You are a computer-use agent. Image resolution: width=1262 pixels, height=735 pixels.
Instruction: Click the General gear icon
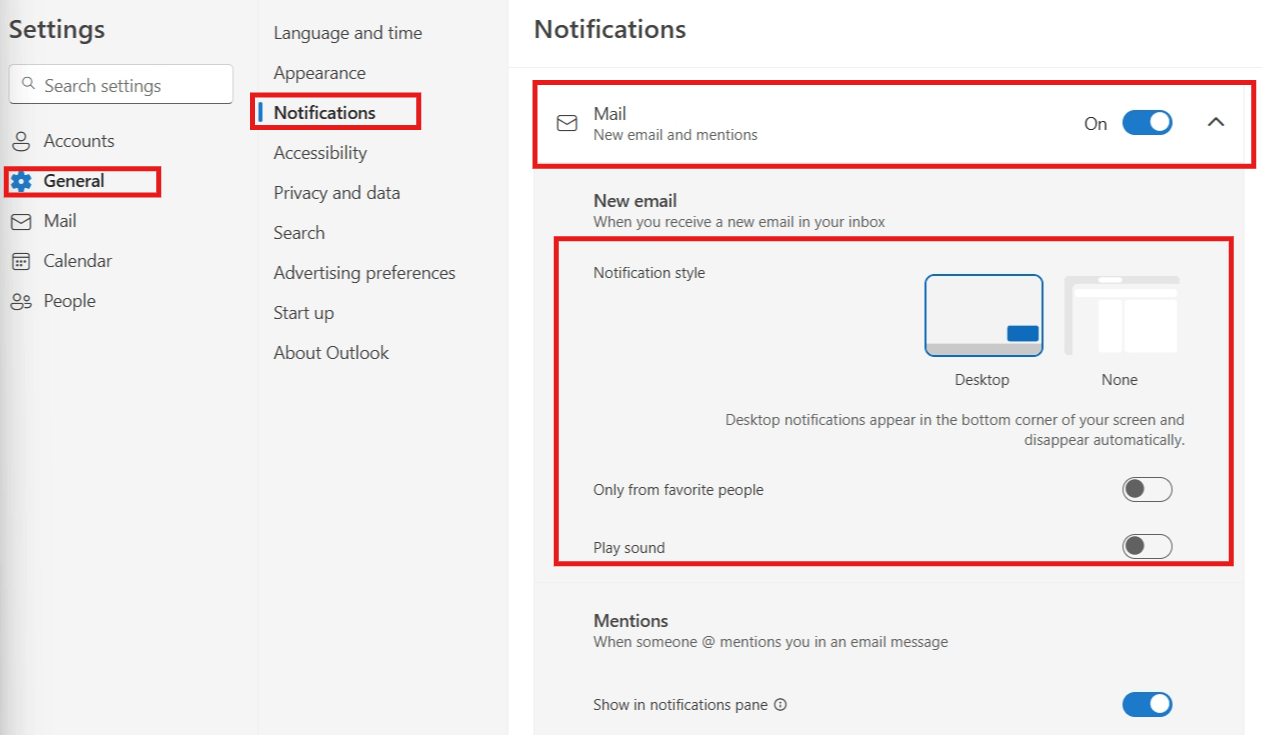click(x=20, y=181)
